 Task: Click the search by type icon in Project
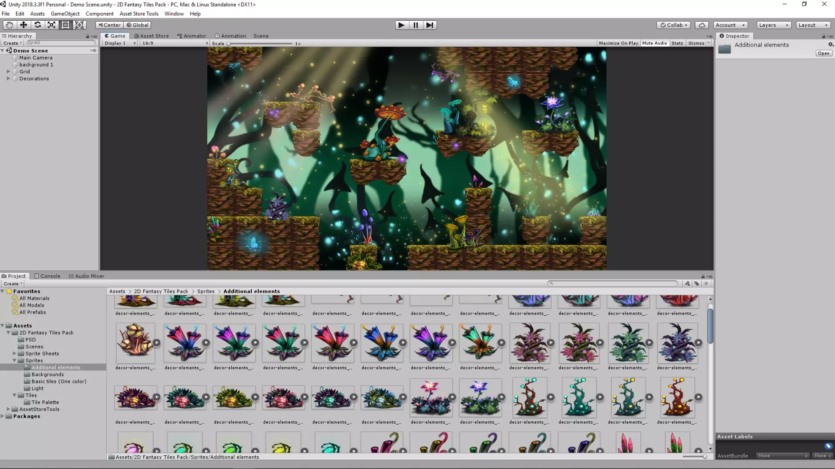click(687, 284)
